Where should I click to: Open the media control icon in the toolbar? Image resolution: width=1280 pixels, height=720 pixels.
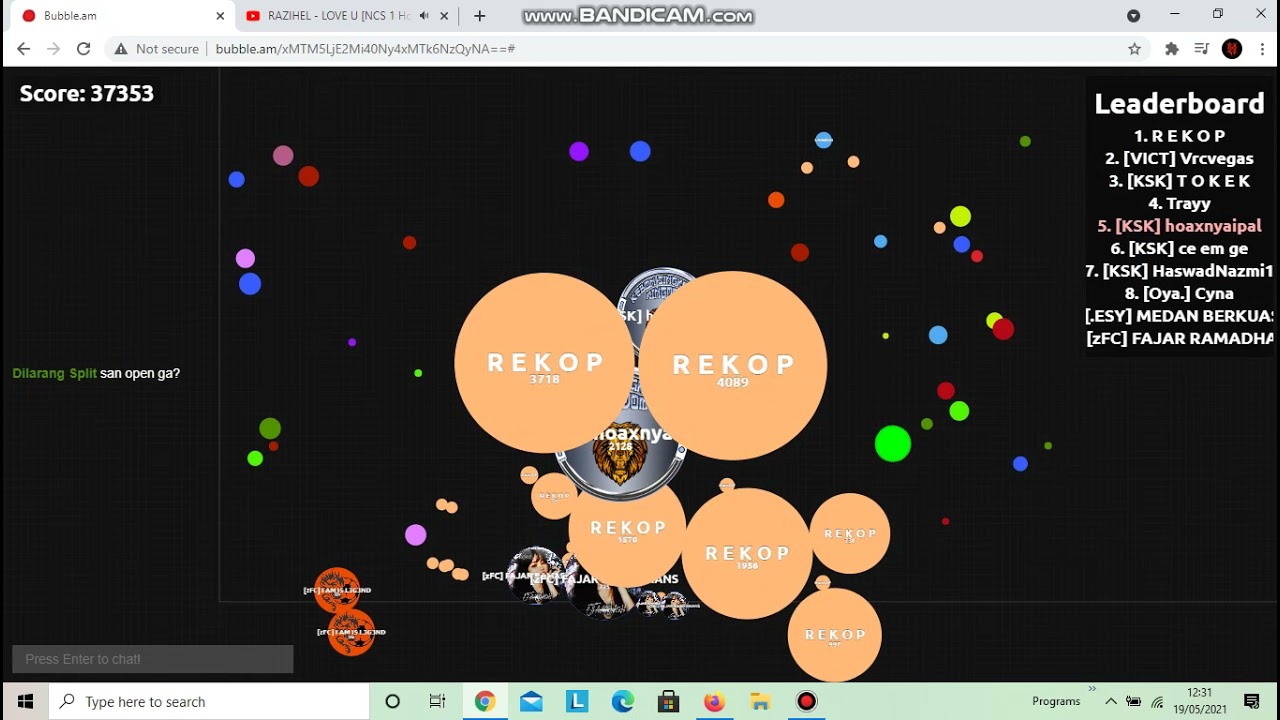(1202, 48)
